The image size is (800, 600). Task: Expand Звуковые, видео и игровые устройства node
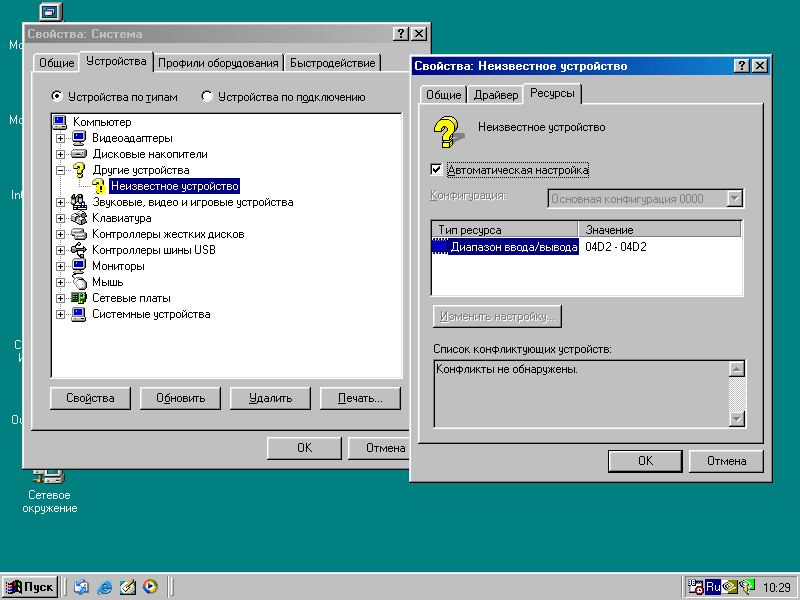tap(60, 203)
